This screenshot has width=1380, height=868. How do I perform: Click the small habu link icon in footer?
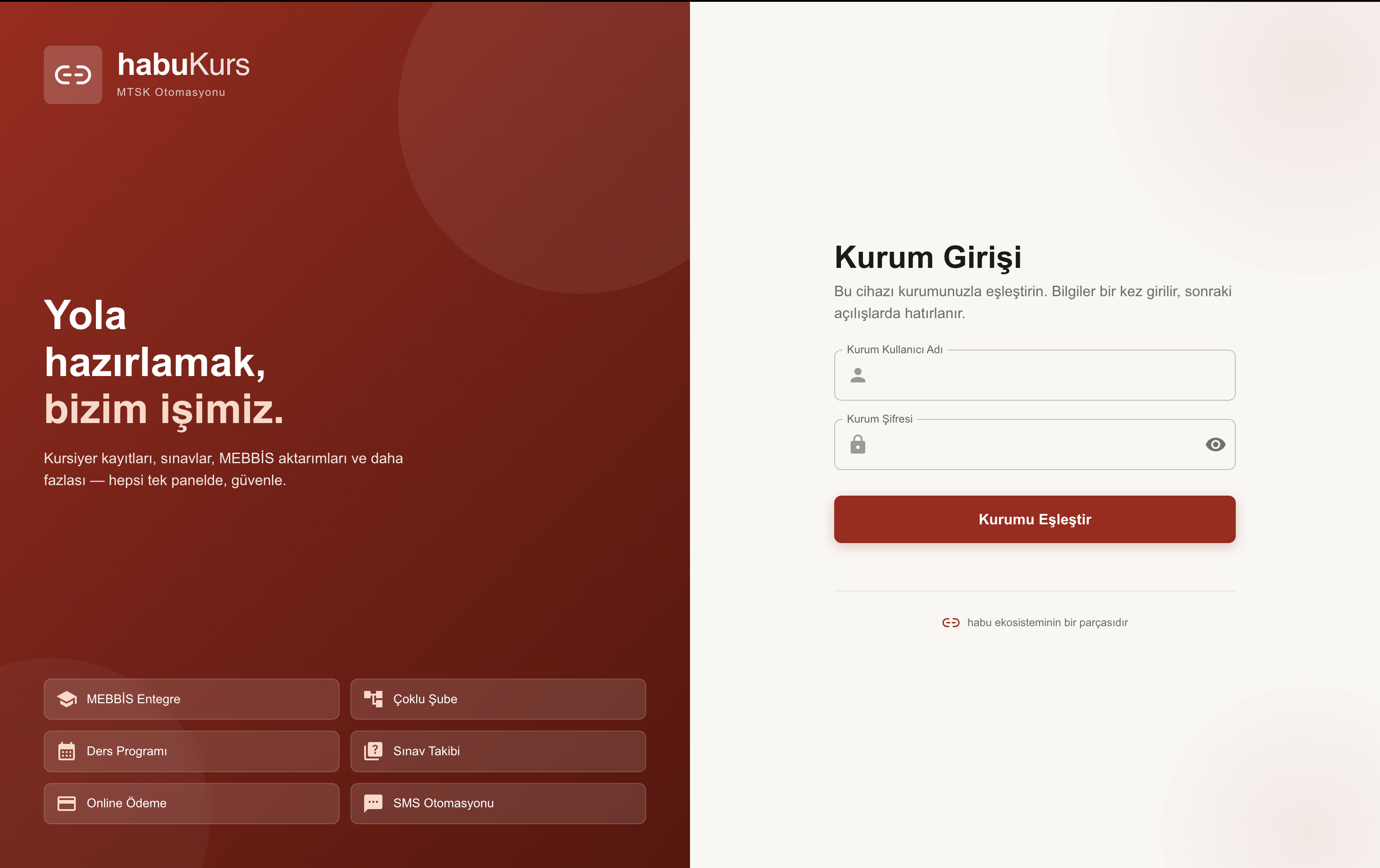[951, 623]
